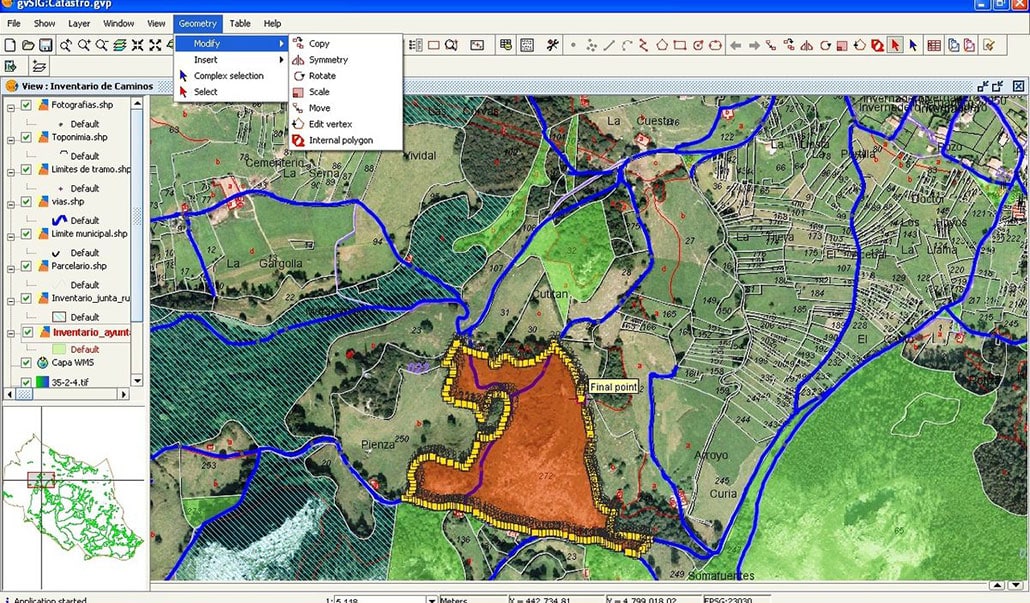Collapse the Parcelario.shp tree node
The height and width of the screenshot is (603, 1030).
pos(11,269)
